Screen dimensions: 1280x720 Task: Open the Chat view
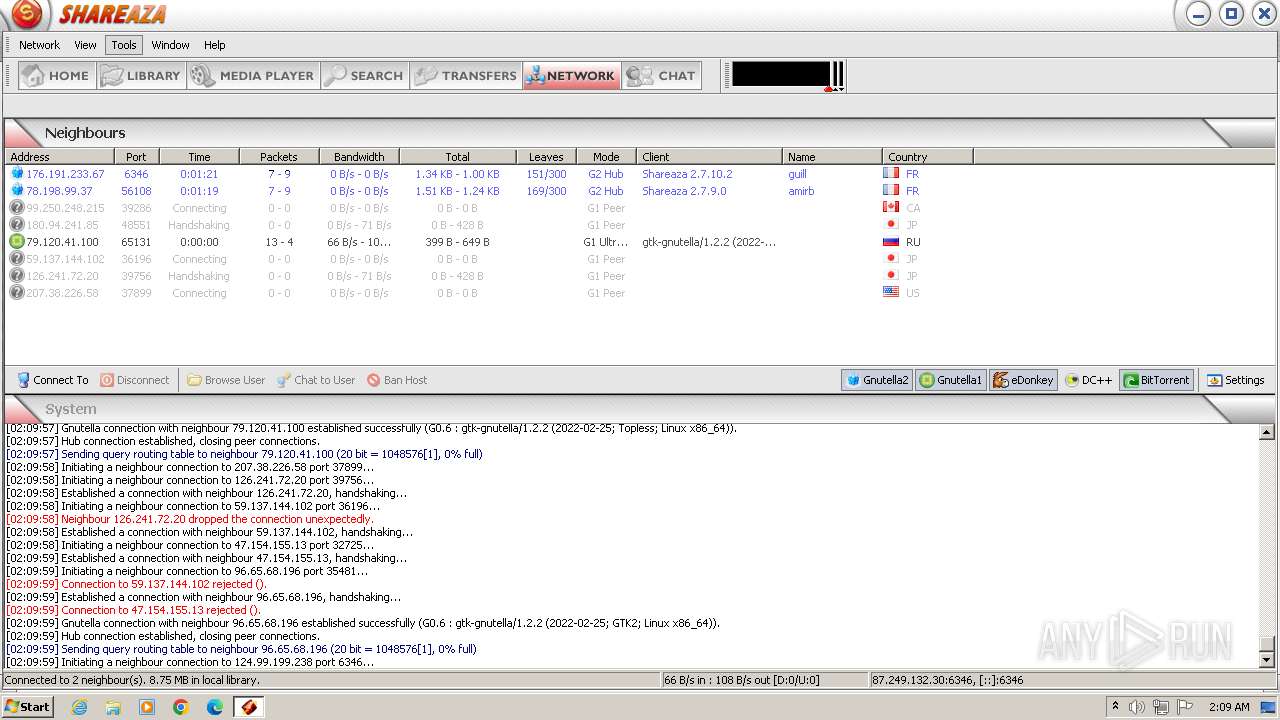coord(661,75)
